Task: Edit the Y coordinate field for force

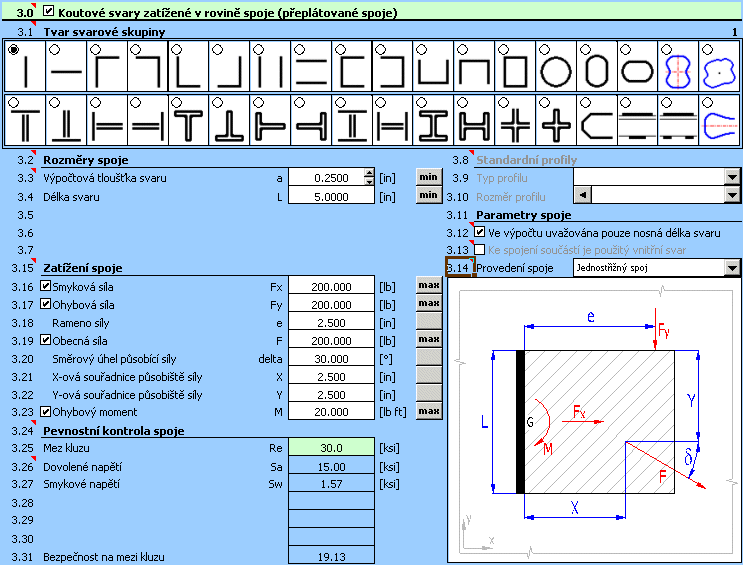Action: click(x=331, y=395)
